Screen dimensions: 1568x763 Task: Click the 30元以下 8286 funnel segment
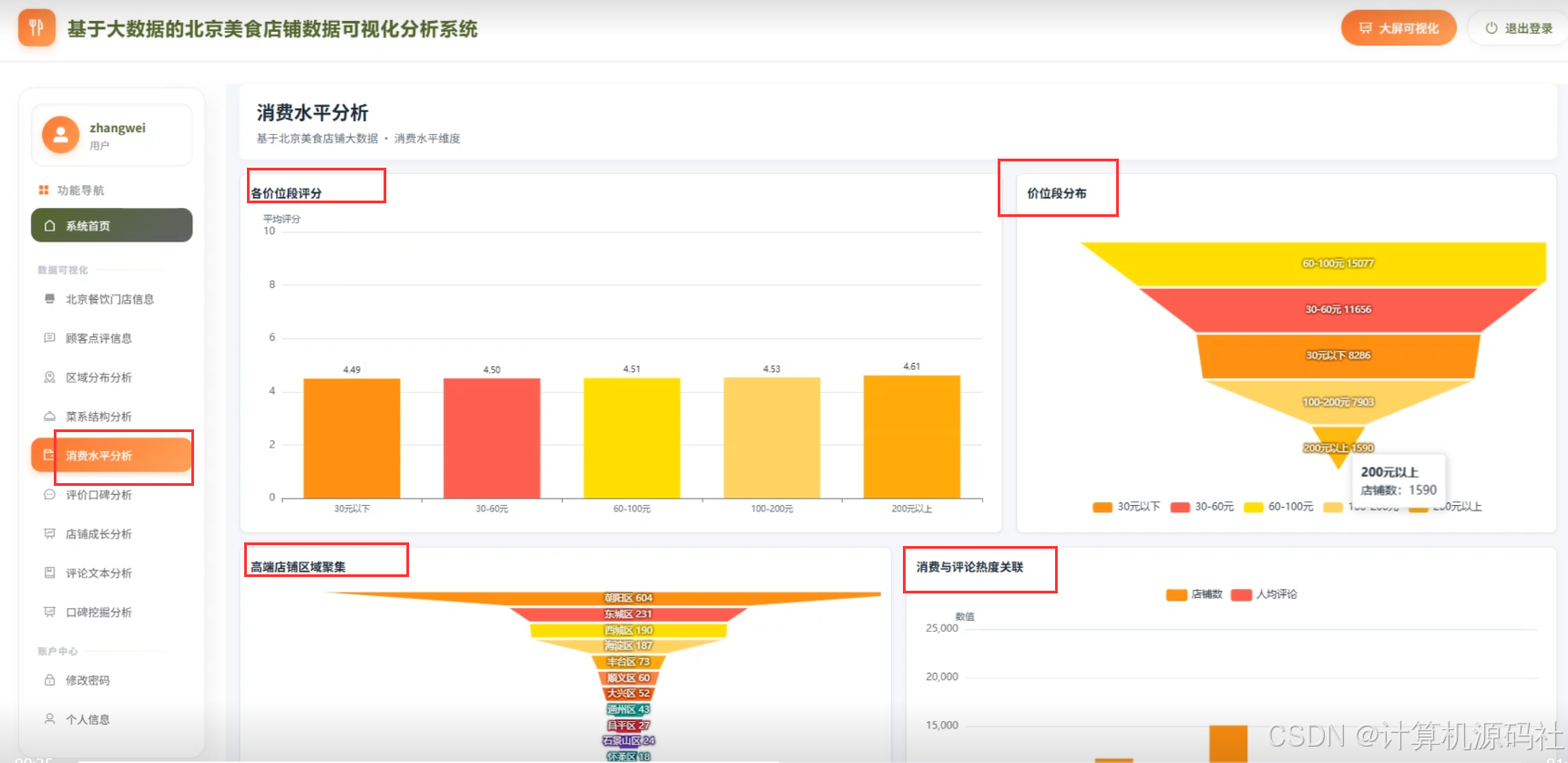[1337, 356]
